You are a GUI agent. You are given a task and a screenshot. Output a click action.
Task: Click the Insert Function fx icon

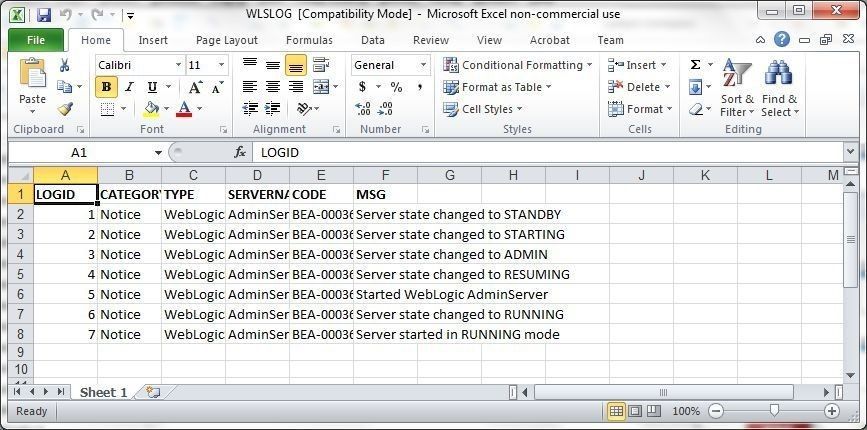click(240, 153)
